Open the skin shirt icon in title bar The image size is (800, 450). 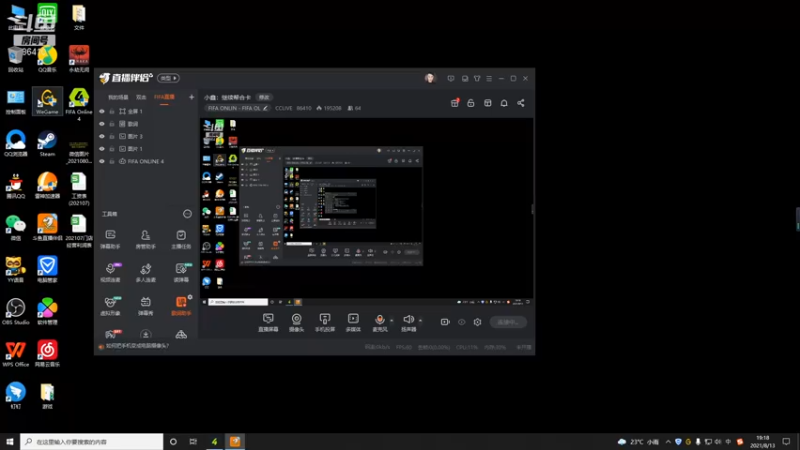tap(477, 79)
